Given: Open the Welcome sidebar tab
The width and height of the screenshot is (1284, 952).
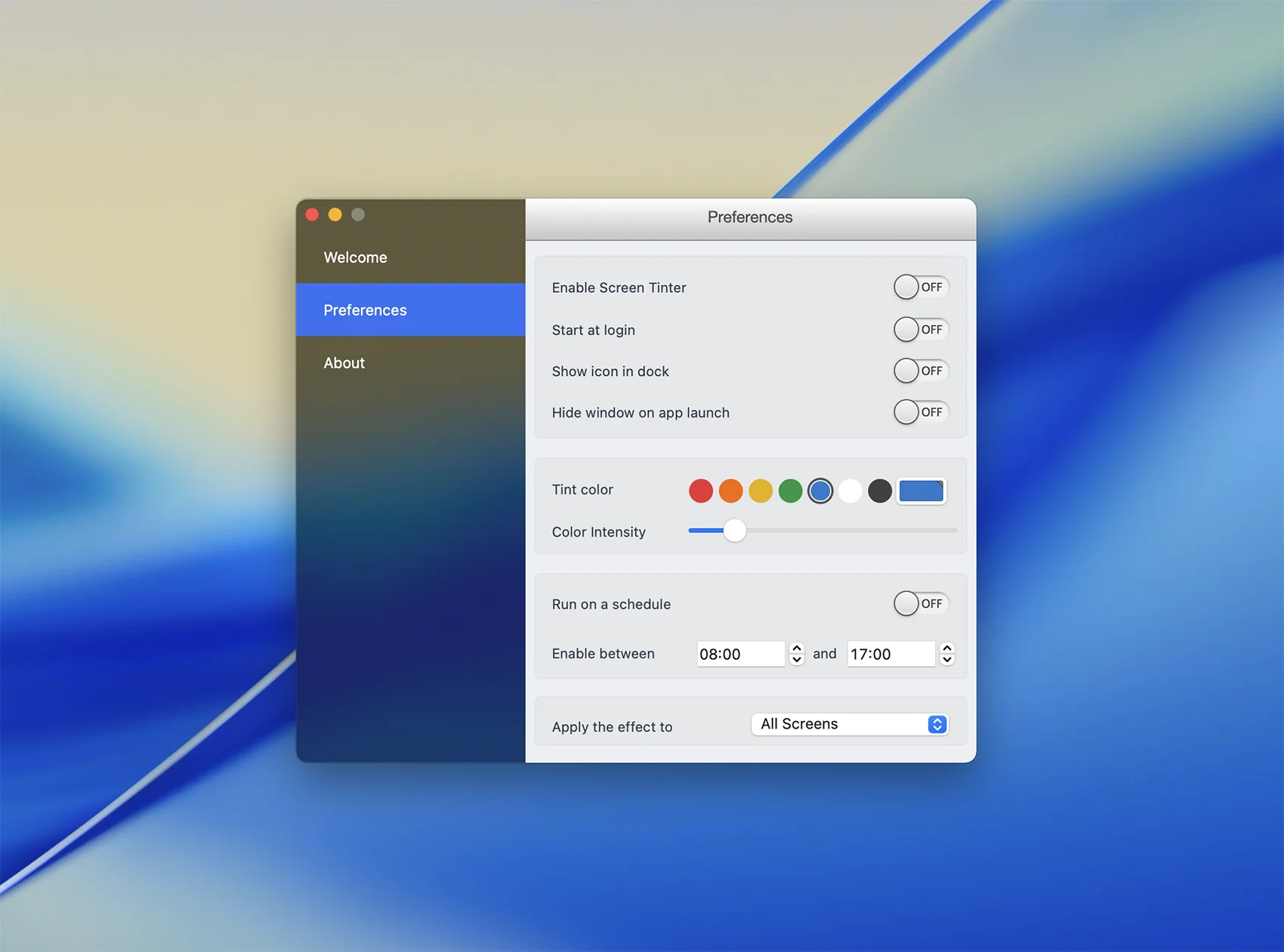Looking at the screenshot, I should 356,257.
